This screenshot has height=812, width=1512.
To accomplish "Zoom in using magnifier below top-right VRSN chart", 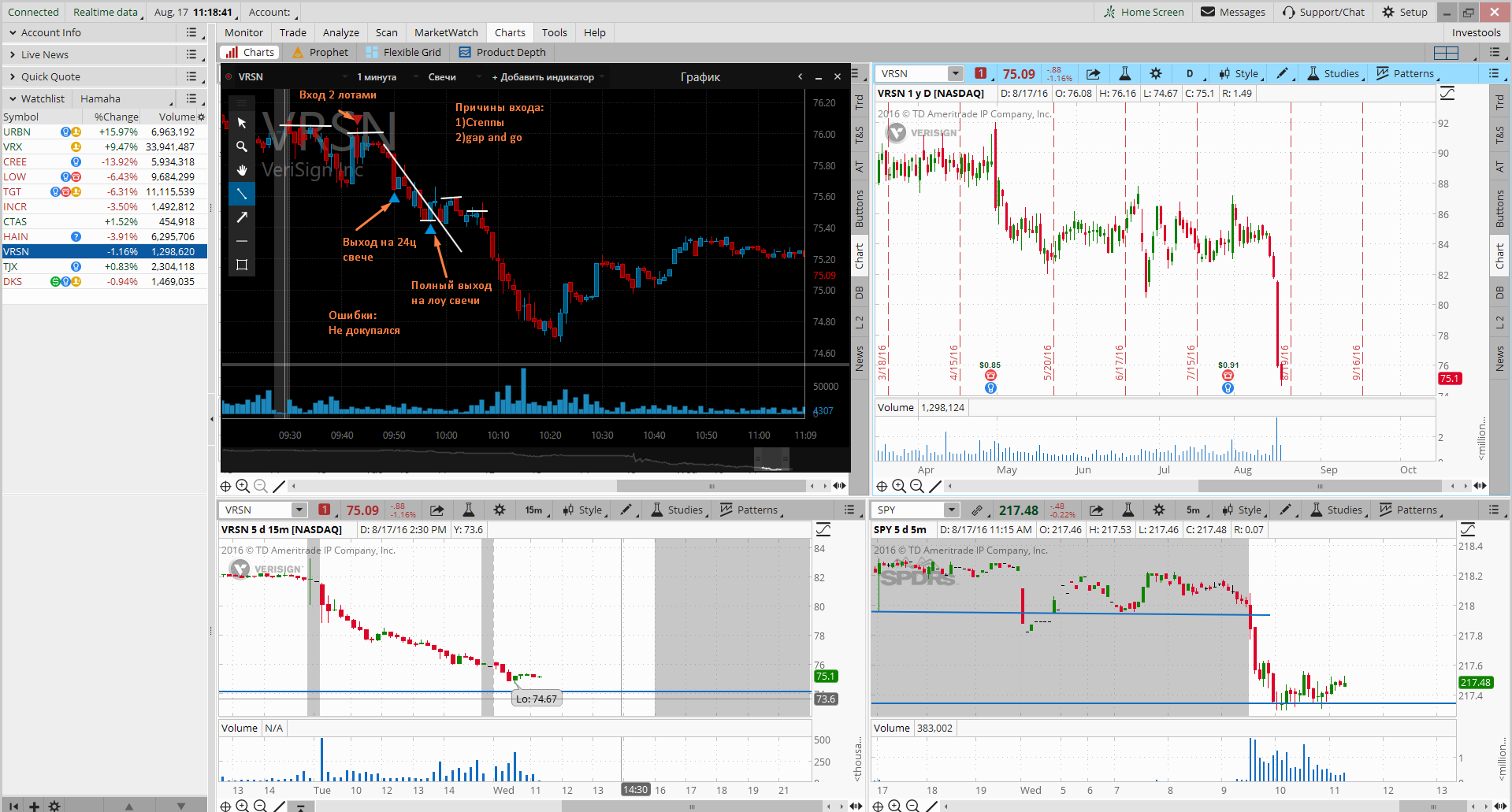I will [899, 486].
